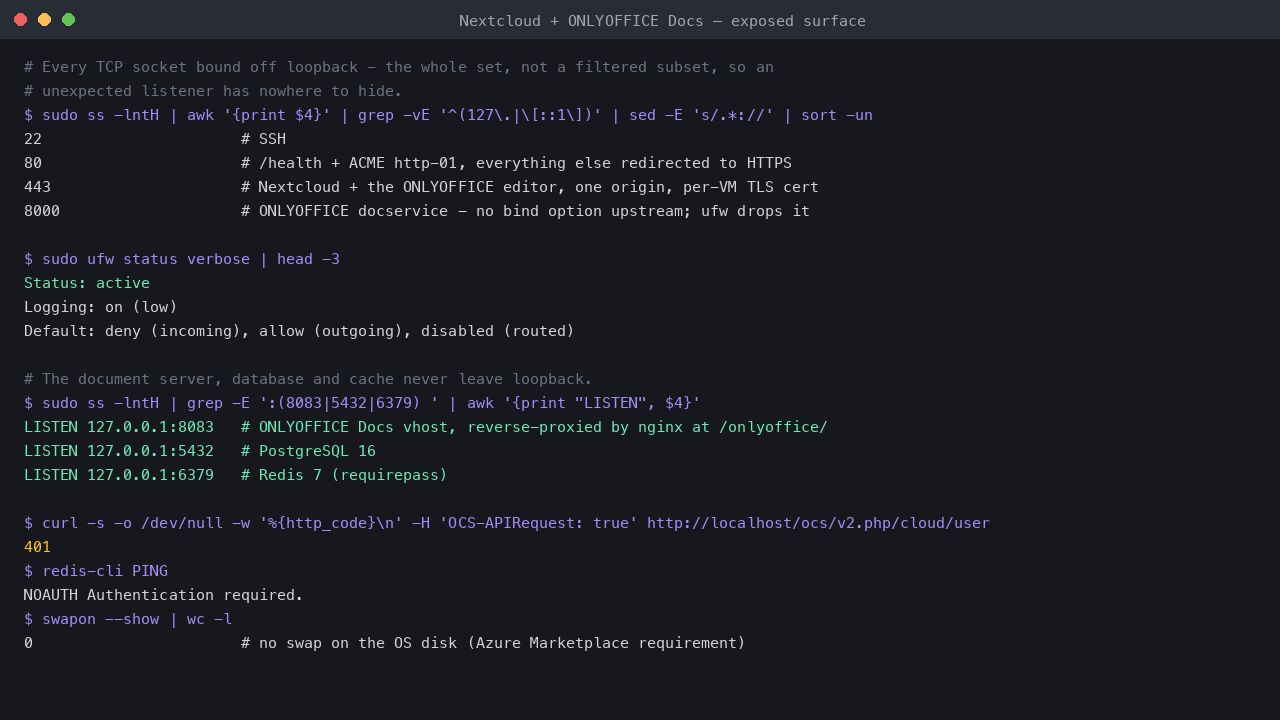Click the port 22 SSH output line

155,139
